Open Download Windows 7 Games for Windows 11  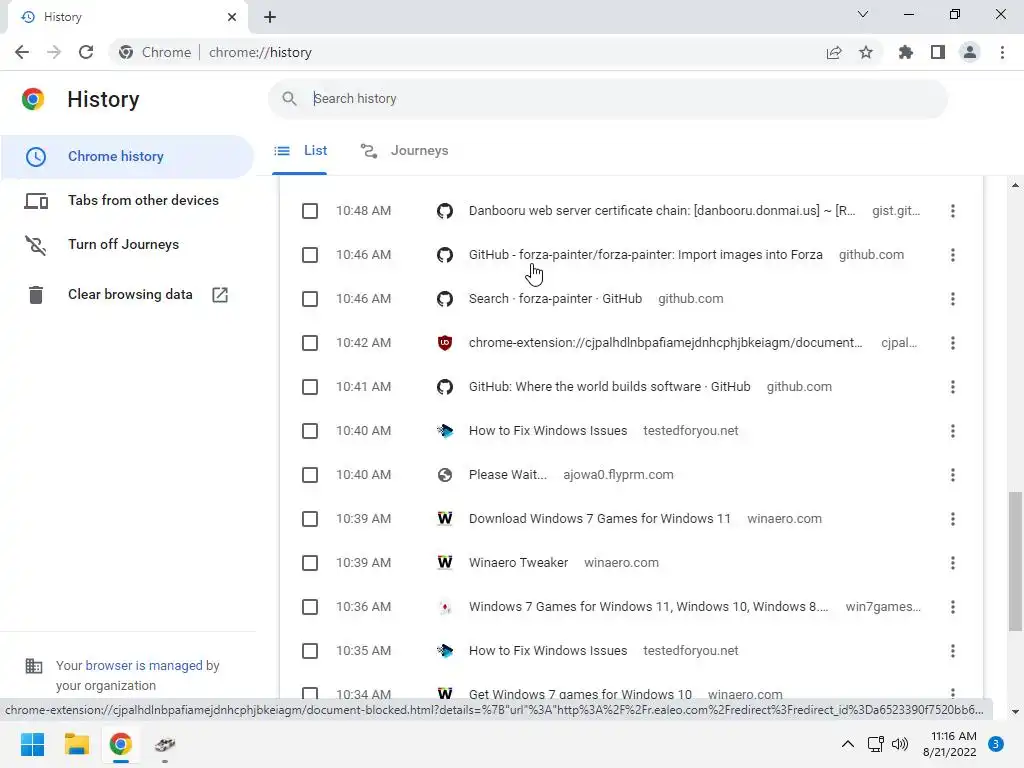600,519
